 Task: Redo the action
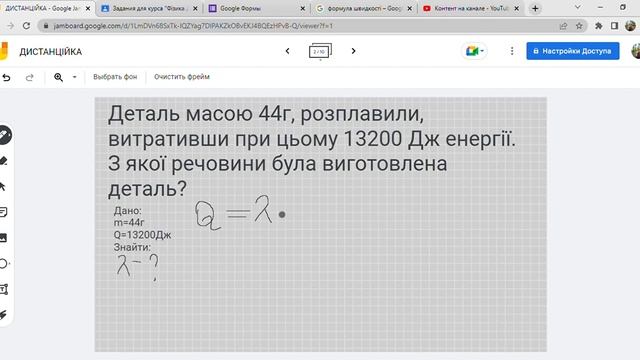(29, 77)
